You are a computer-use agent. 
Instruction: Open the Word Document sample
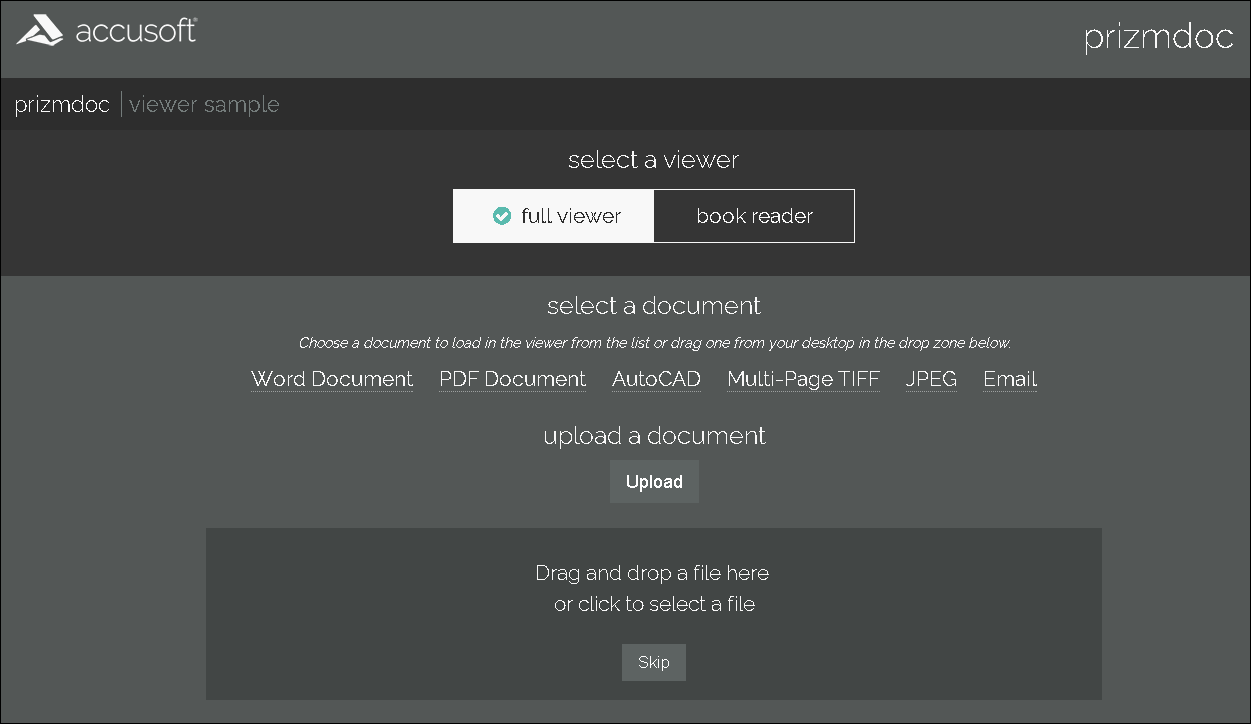(x=331, y=379)
